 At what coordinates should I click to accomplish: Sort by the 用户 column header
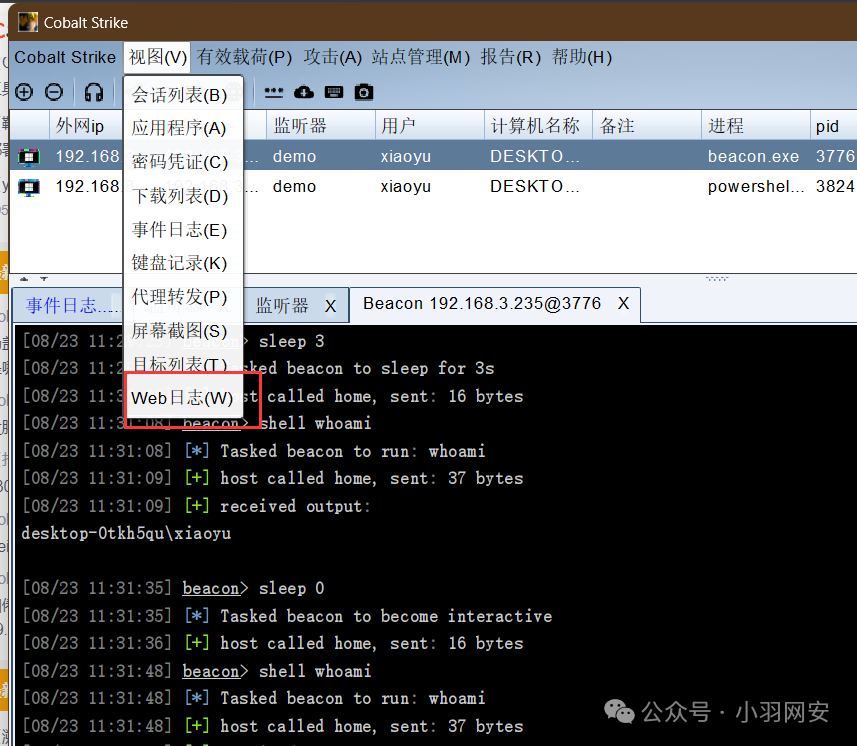click(x=430, y=126)
